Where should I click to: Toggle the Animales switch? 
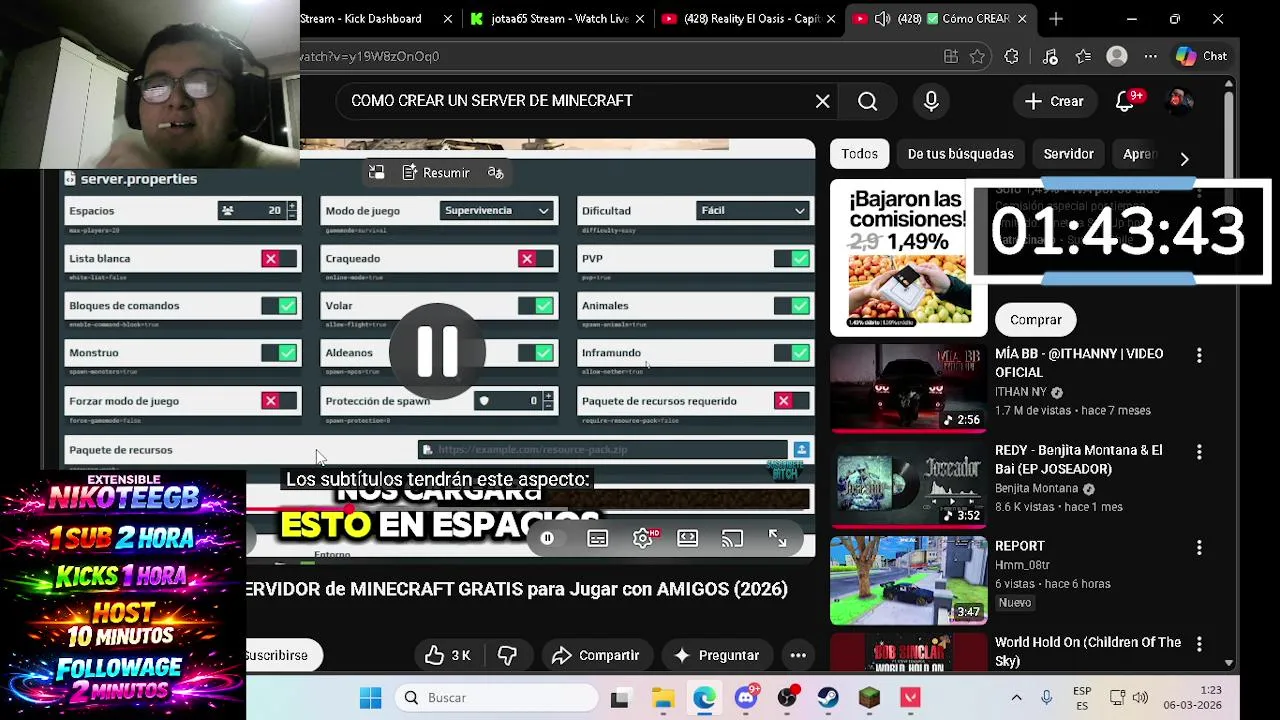click(792, 306)
